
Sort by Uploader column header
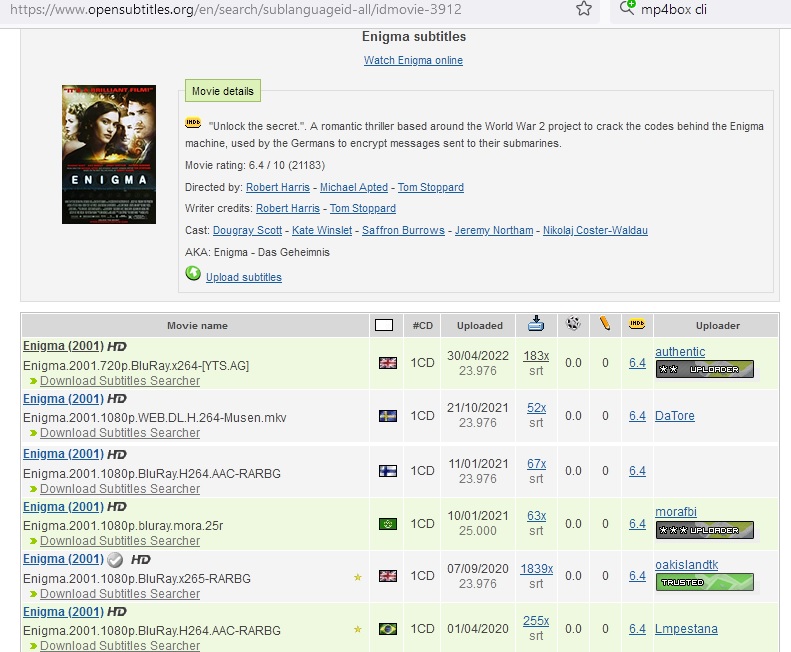click(x=718, y=325)
